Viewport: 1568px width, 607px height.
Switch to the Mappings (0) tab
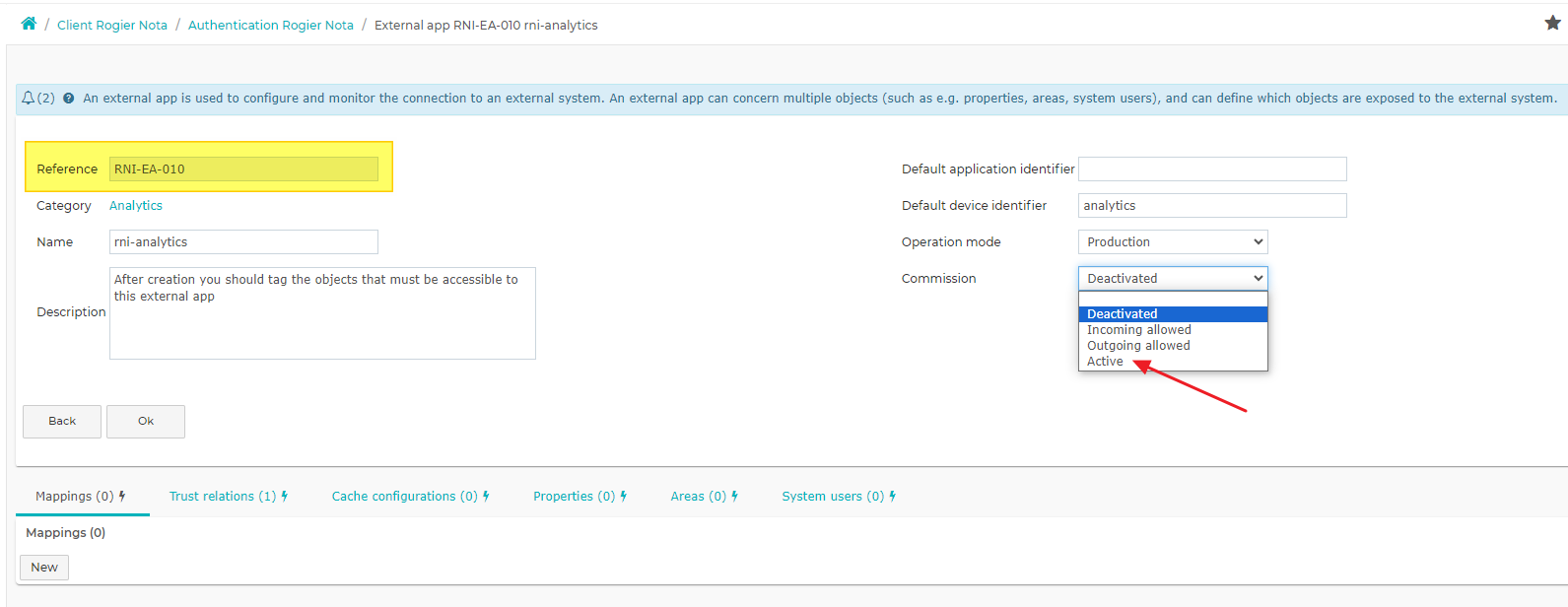point(81,497)
